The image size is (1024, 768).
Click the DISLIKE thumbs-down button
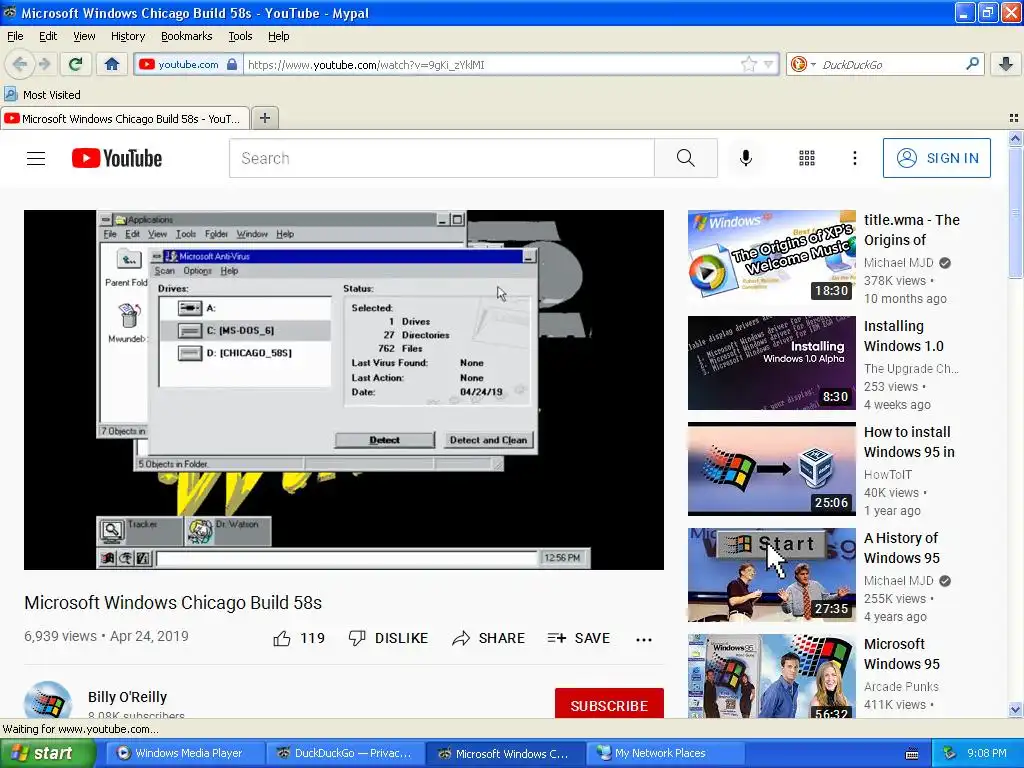tap(388, 638)
